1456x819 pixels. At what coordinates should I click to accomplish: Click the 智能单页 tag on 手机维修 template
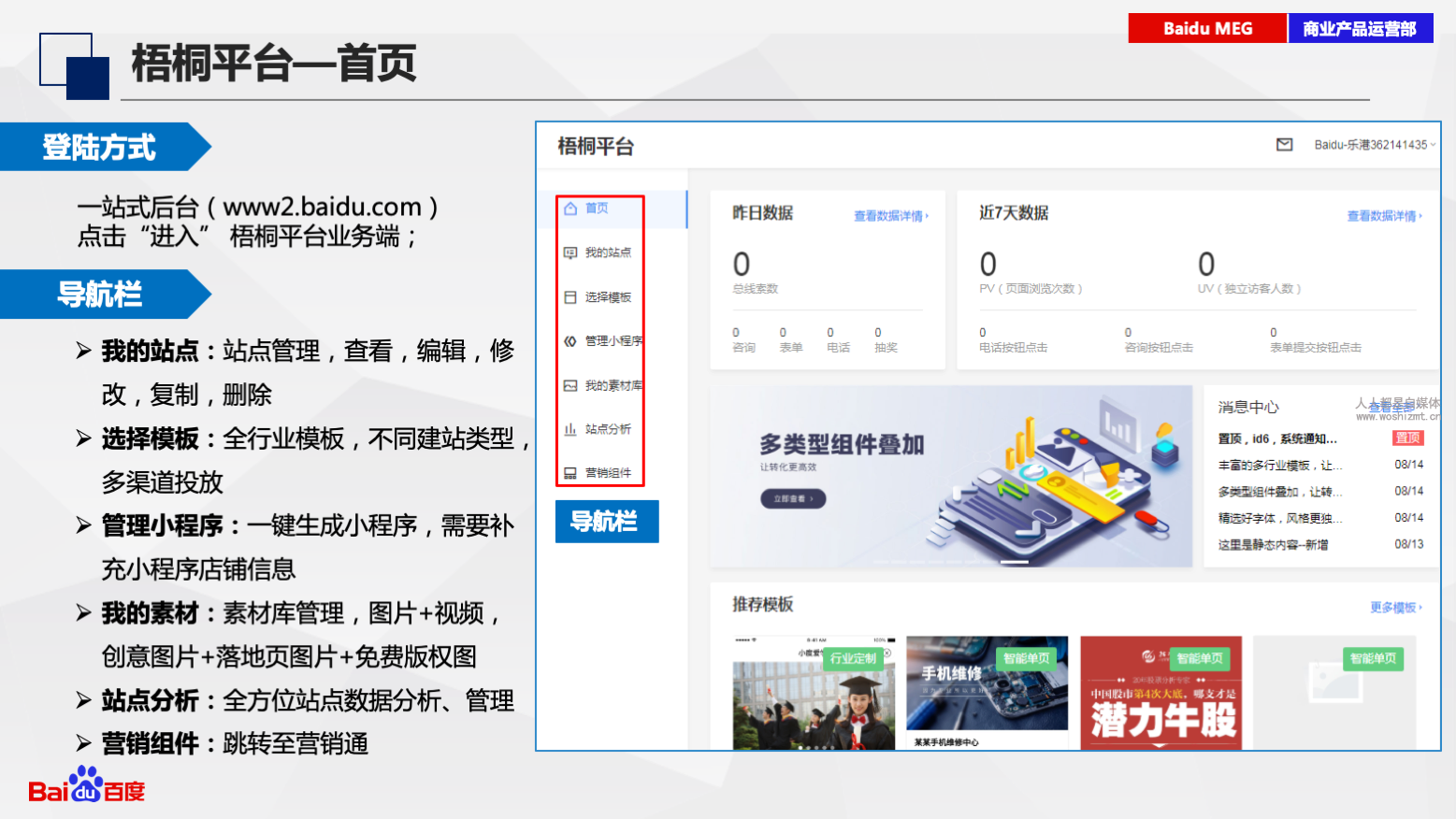tap(1027, 658)
